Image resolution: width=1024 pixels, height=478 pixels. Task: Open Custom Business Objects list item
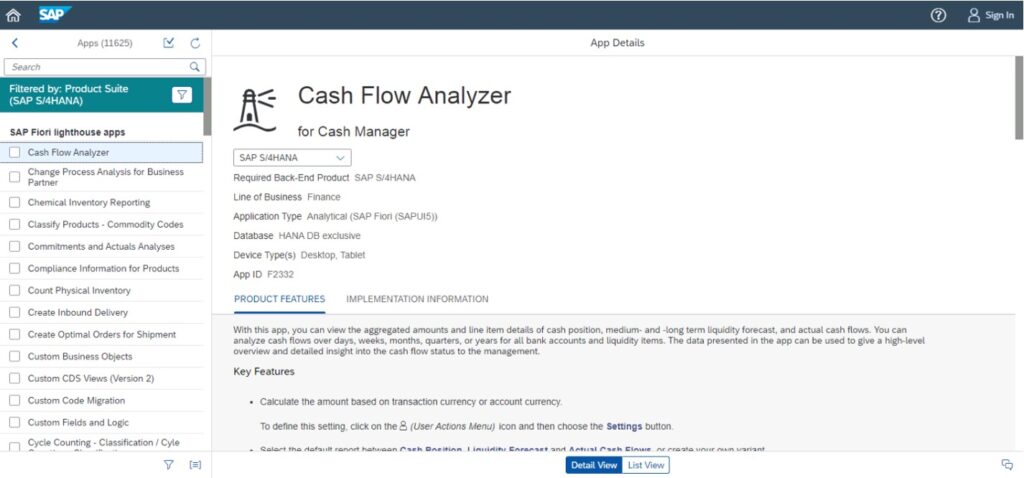tap(80, 357)
